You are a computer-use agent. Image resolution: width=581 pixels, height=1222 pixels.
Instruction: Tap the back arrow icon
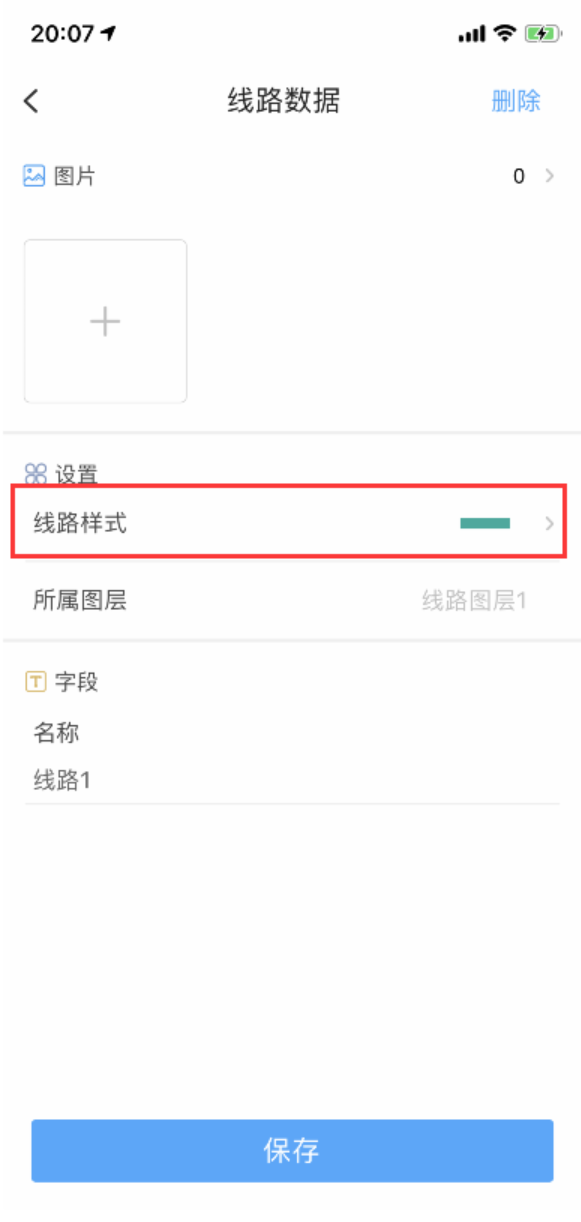coord(31,101)
